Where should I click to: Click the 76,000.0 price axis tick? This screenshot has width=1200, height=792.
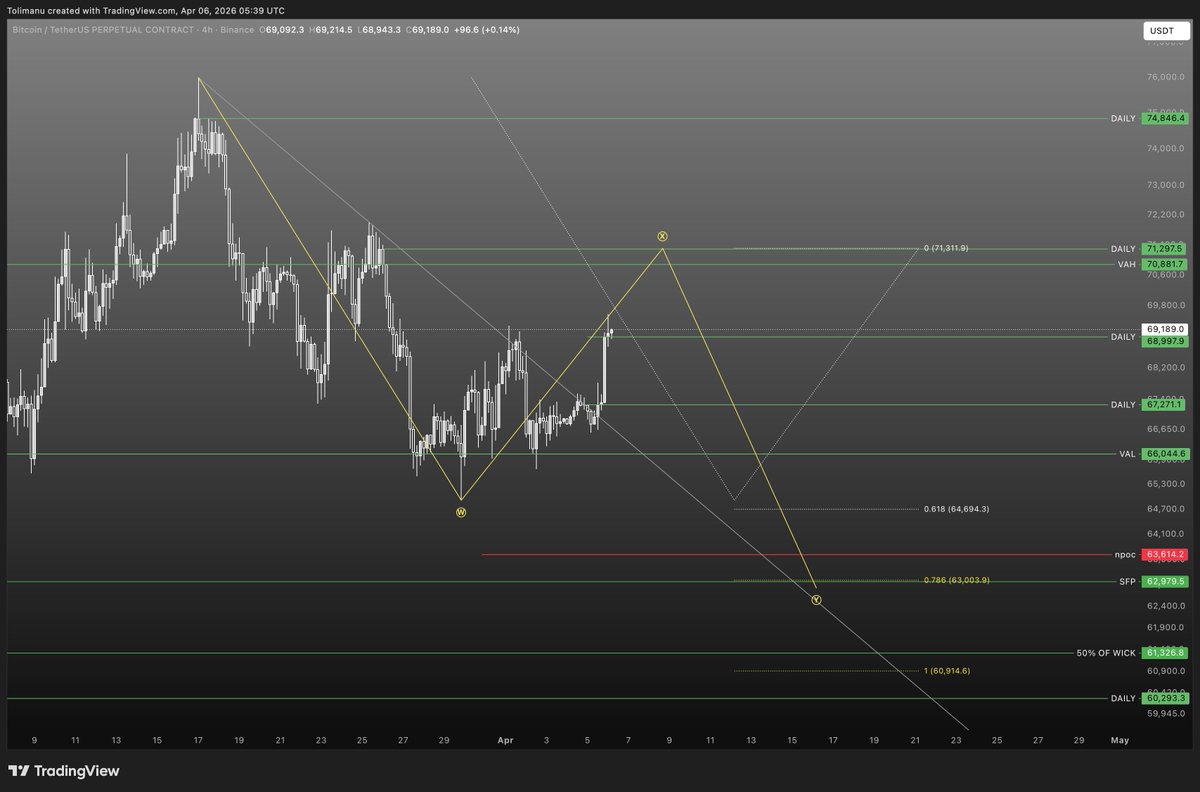(1166, 77)
